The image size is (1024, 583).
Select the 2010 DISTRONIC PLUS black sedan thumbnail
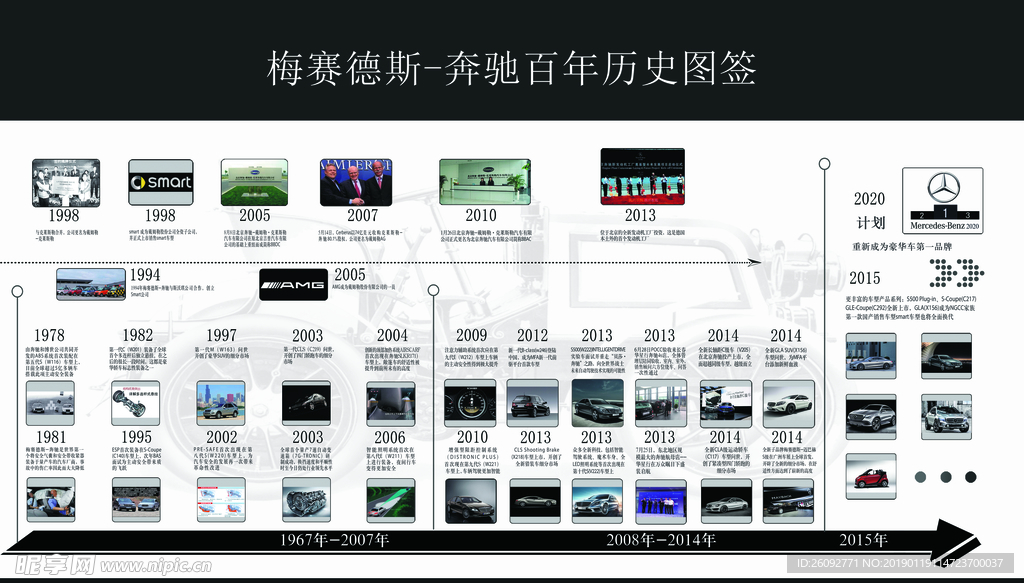click(471, 501)
